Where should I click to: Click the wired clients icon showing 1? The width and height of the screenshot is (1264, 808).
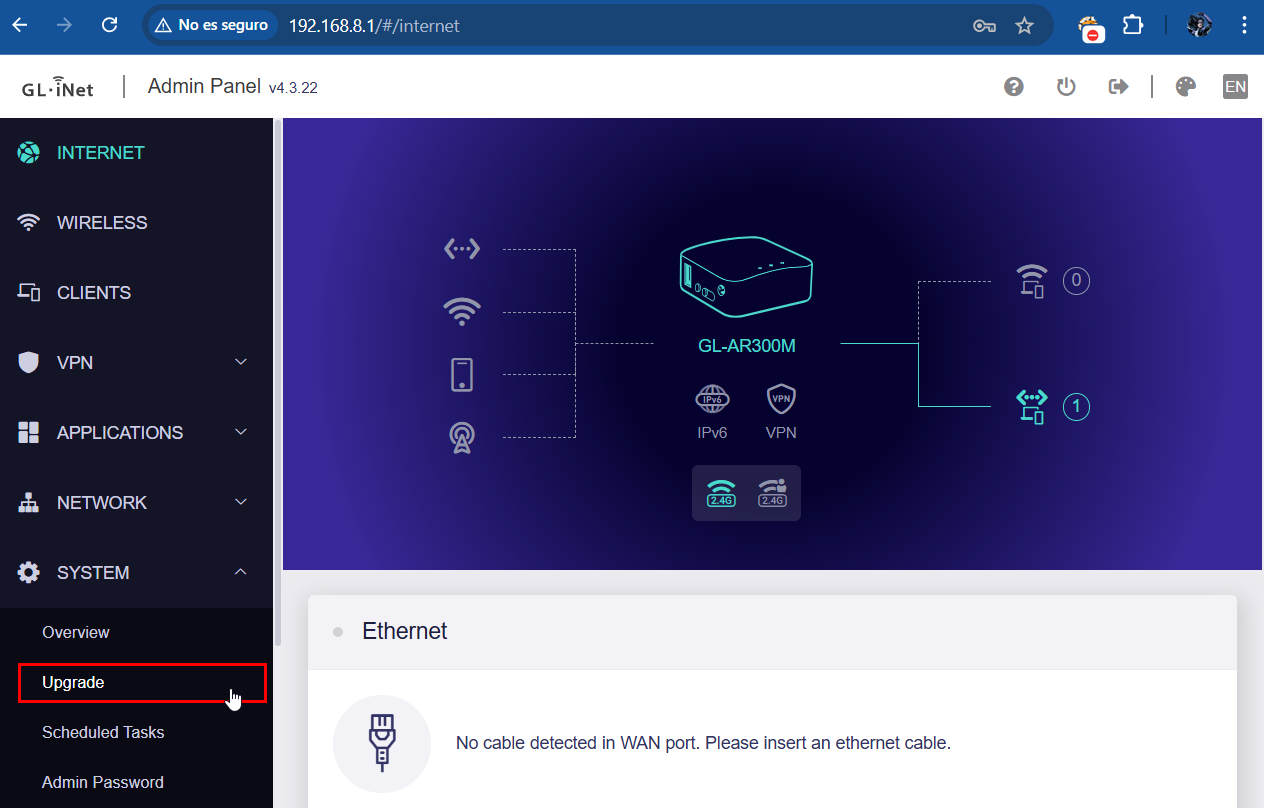[x=1032, y=407]
